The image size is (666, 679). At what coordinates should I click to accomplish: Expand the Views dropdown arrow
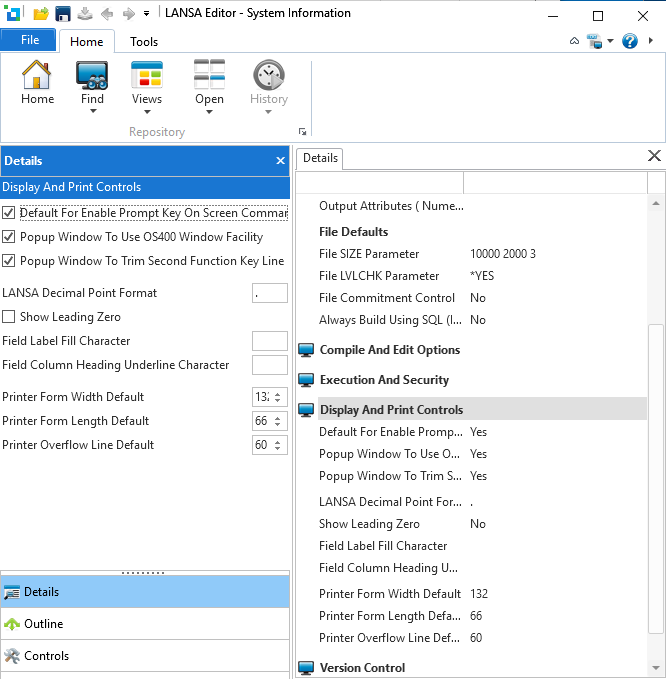click(x=147, y=111)
